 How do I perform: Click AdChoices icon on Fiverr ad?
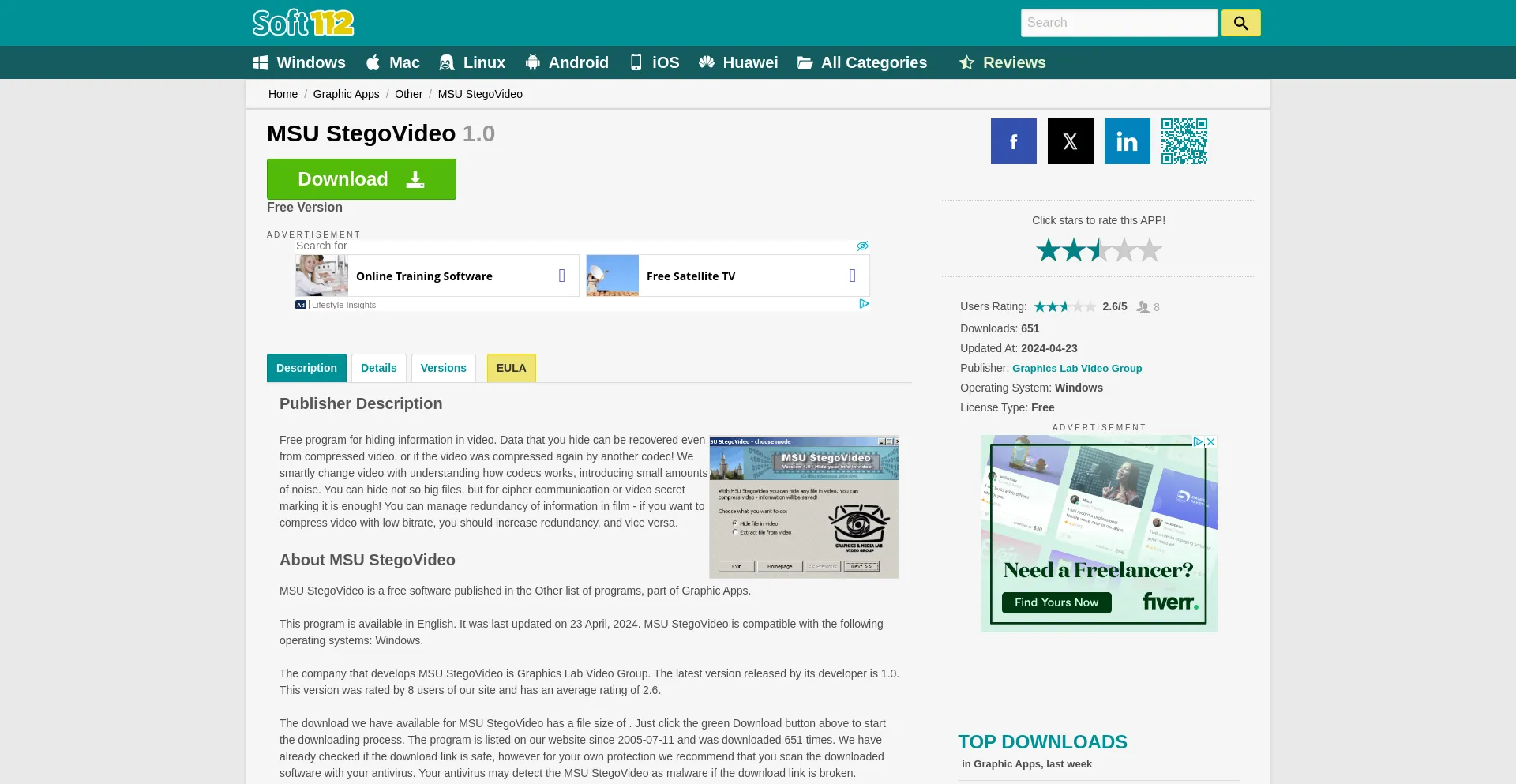1198,442
